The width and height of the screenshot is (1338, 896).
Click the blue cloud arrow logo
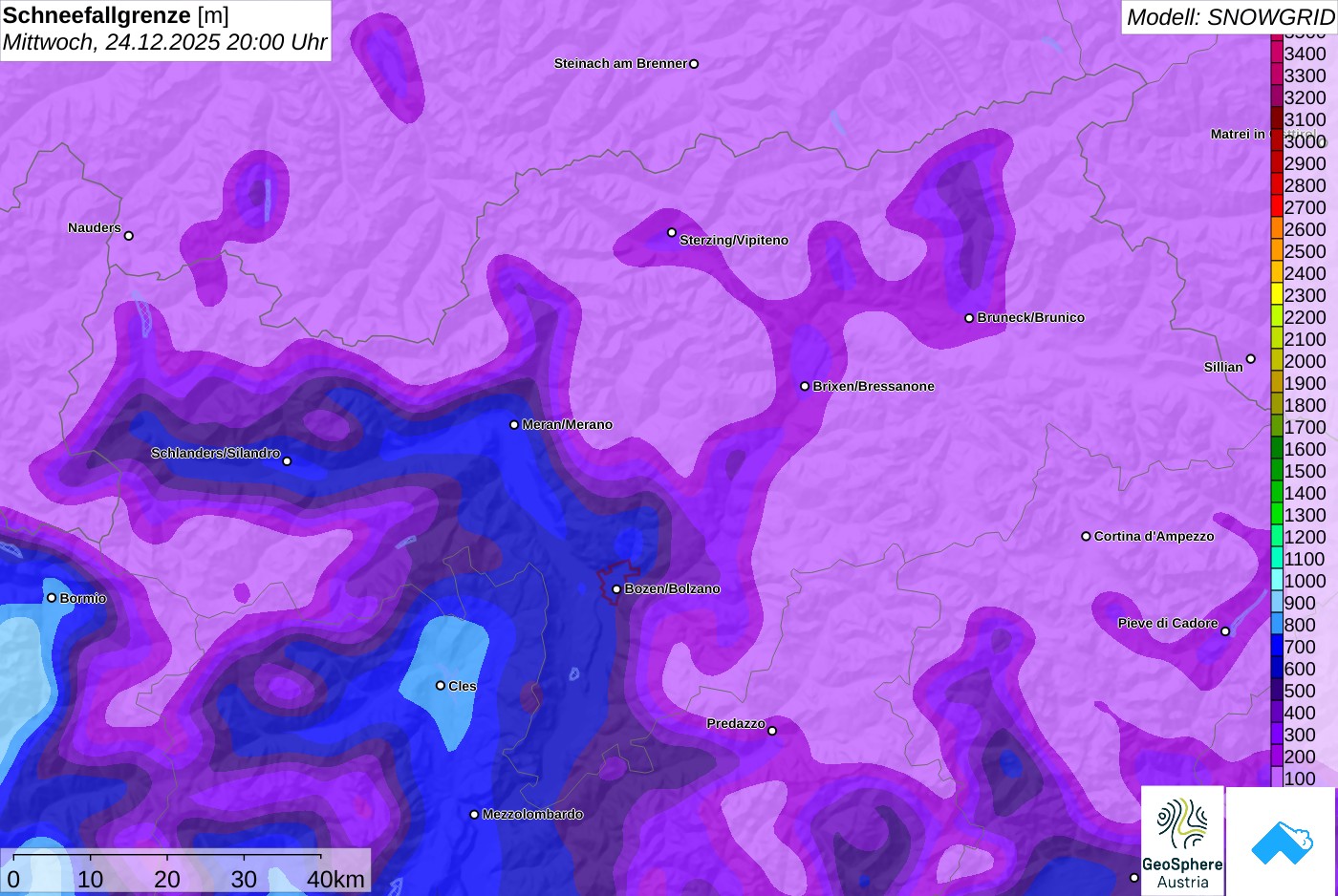click(x=1282, y=841)
